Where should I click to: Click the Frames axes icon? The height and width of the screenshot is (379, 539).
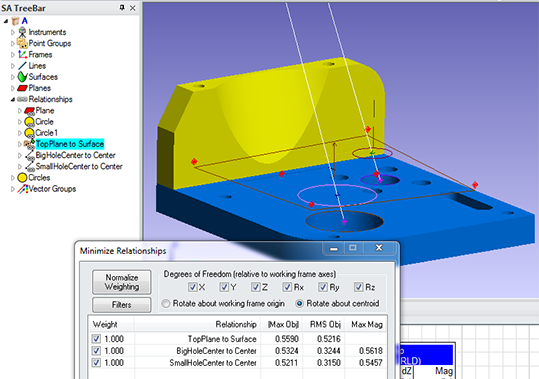[x=22, y=55]
